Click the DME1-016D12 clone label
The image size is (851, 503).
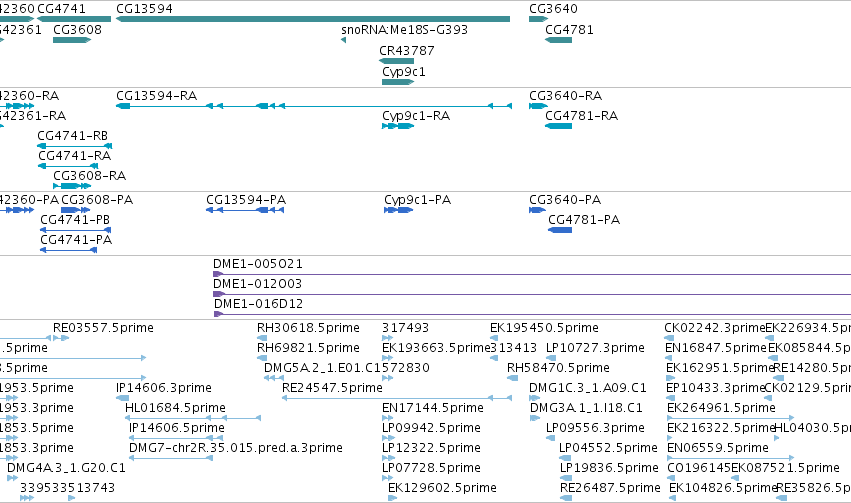pyautogui.click(x=259, y=304)
